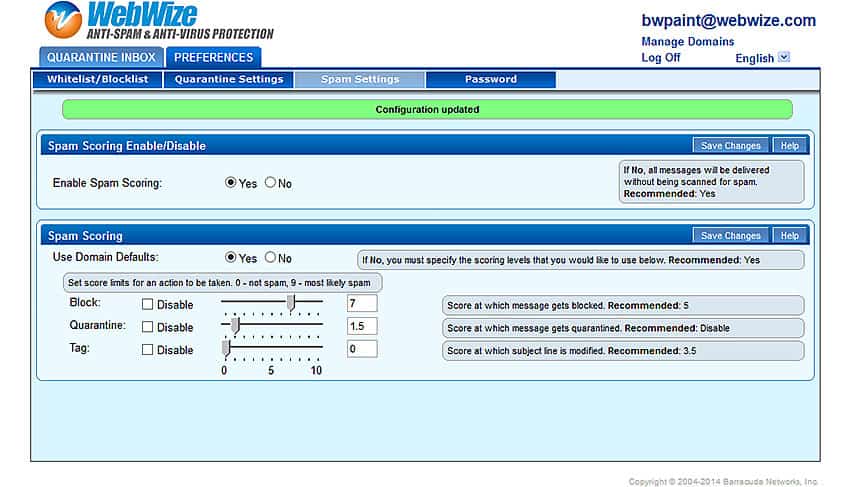This screenshot has width=850, height=487.
Task: Save Changes in Spam Scoring Enable/Disable section
Action: click(731, 146)
